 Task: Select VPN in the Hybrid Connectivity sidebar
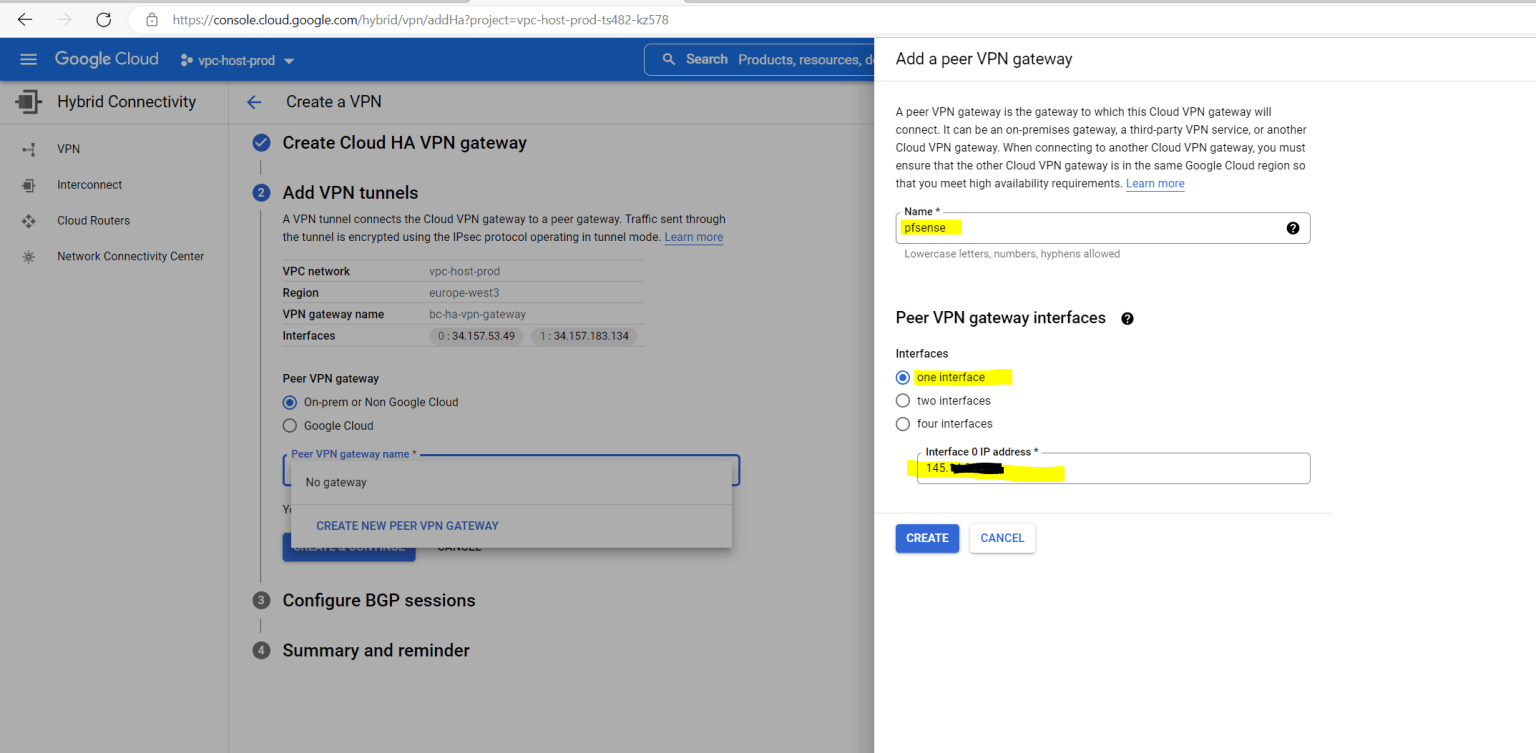[68, 148]
